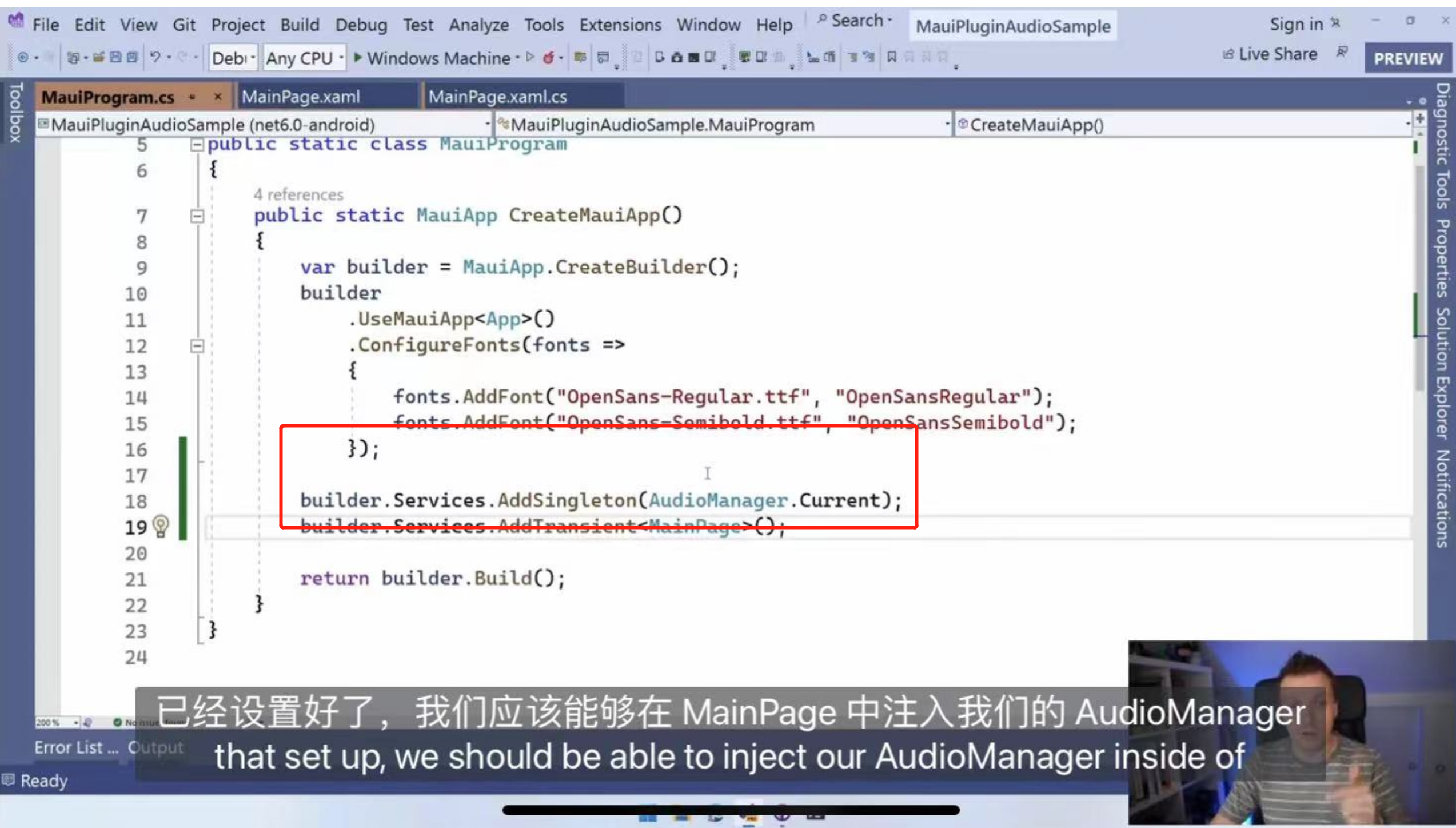This screenshot has height=828, width=1456.
Task: Collapse the MauiProgram class outline
Action: 197,145
